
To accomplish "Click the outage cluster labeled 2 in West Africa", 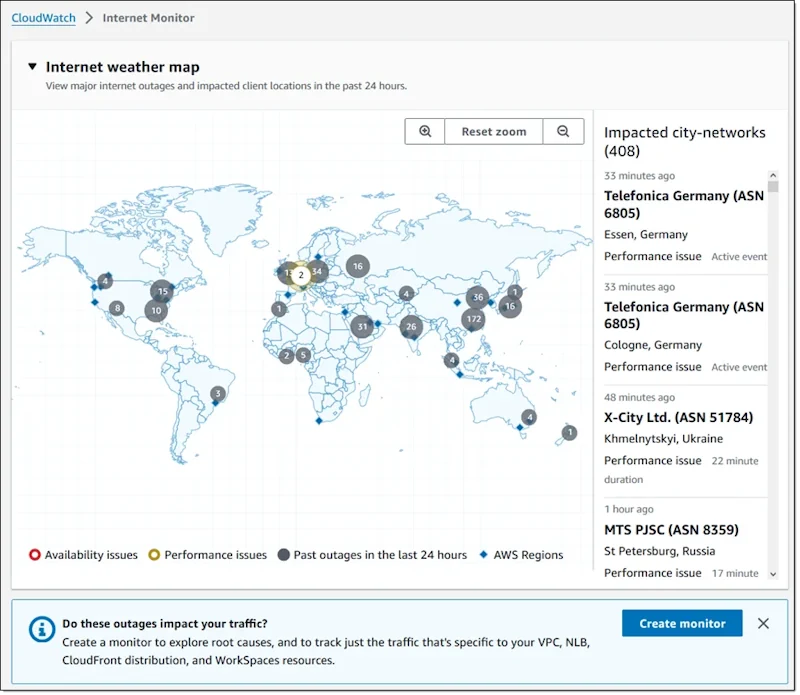I will click(286, 356).
